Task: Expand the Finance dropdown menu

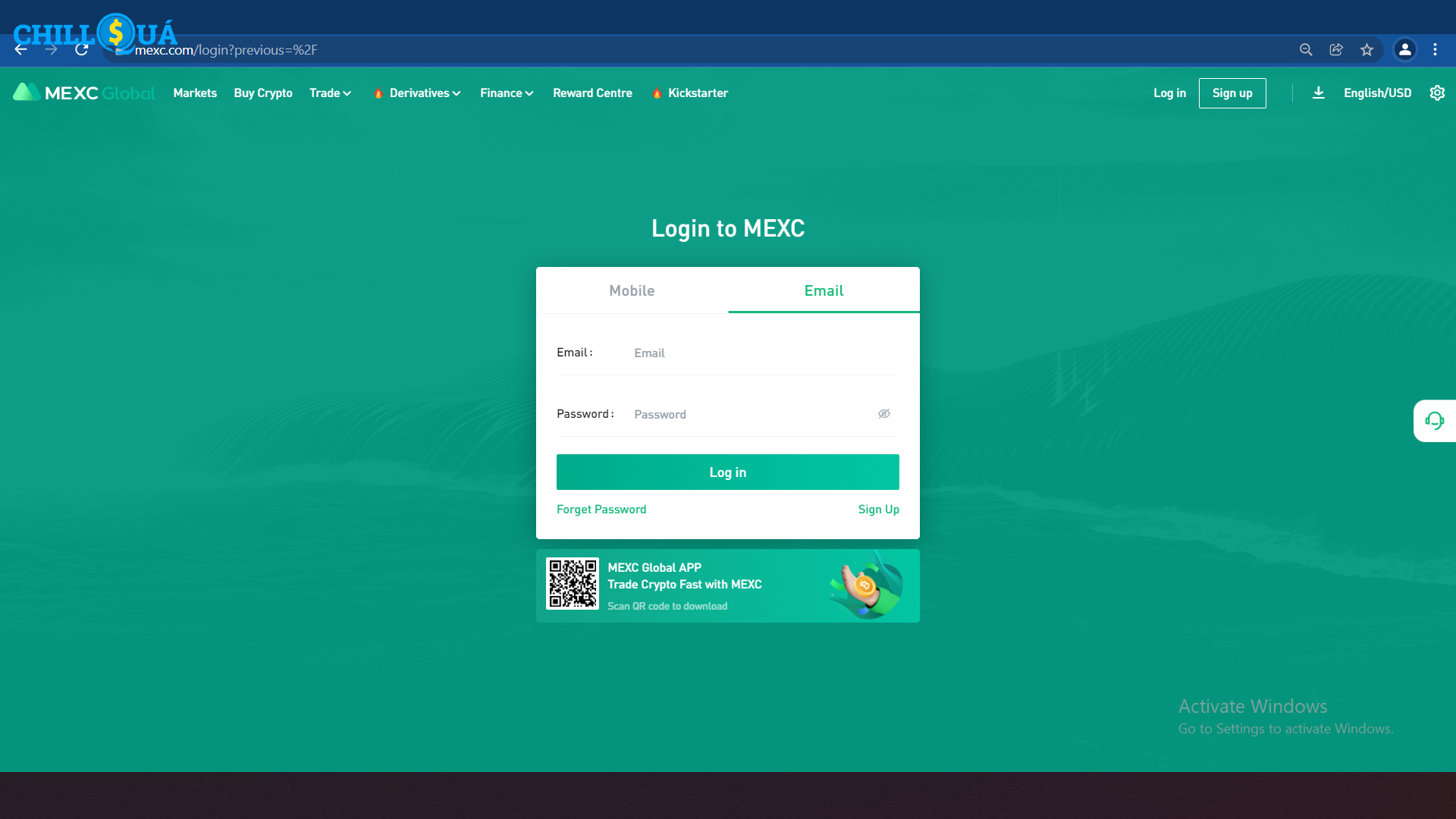Action: pyautogui.click(x=507, y=93)
